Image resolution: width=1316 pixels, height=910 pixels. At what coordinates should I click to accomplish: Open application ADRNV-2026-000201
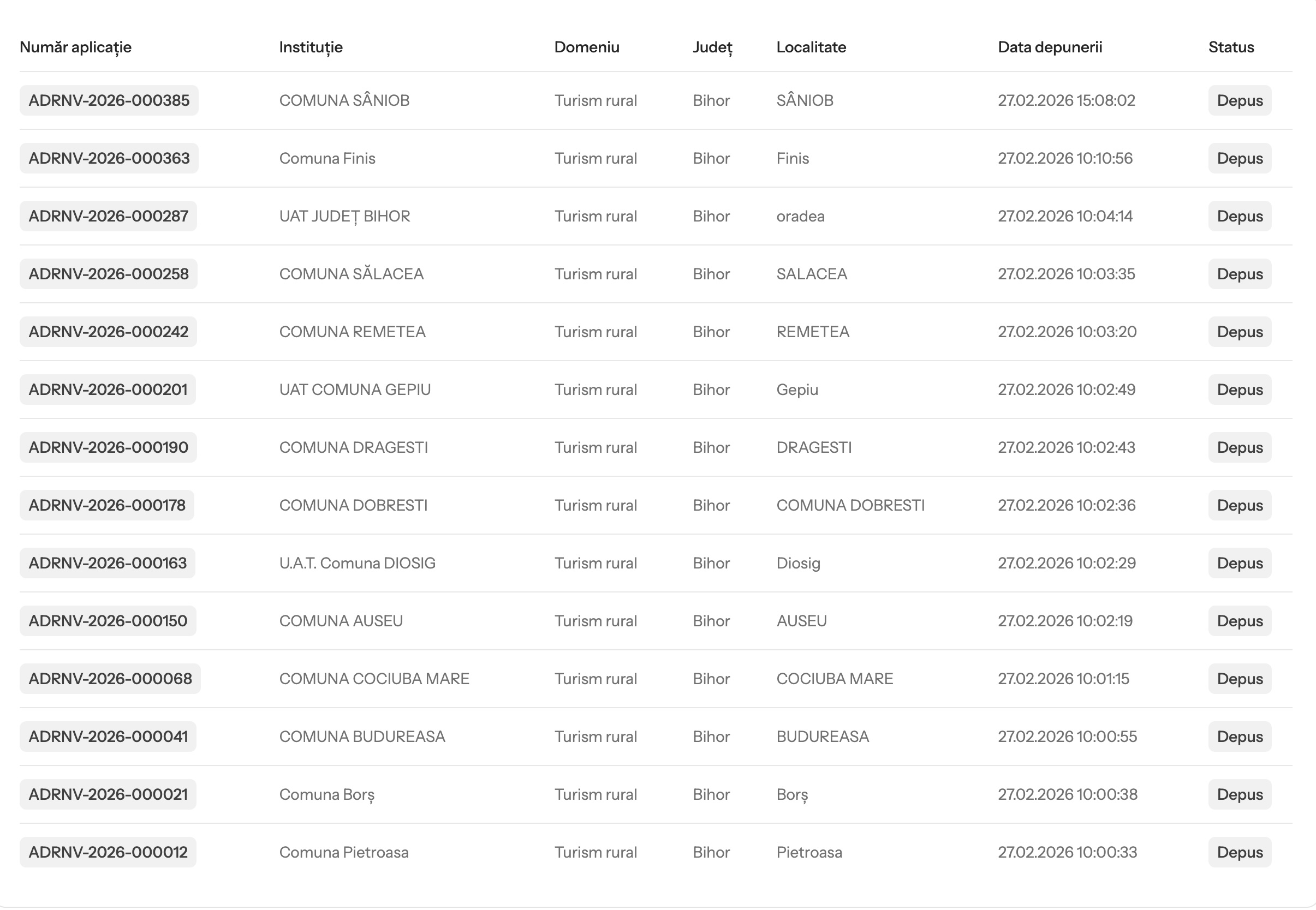[x=108, y=390]
